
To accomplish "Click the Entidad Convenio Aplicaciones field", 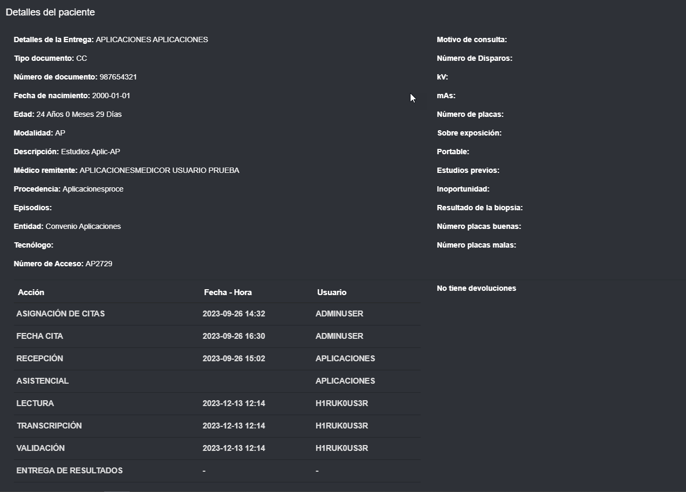I will (67, 226).
